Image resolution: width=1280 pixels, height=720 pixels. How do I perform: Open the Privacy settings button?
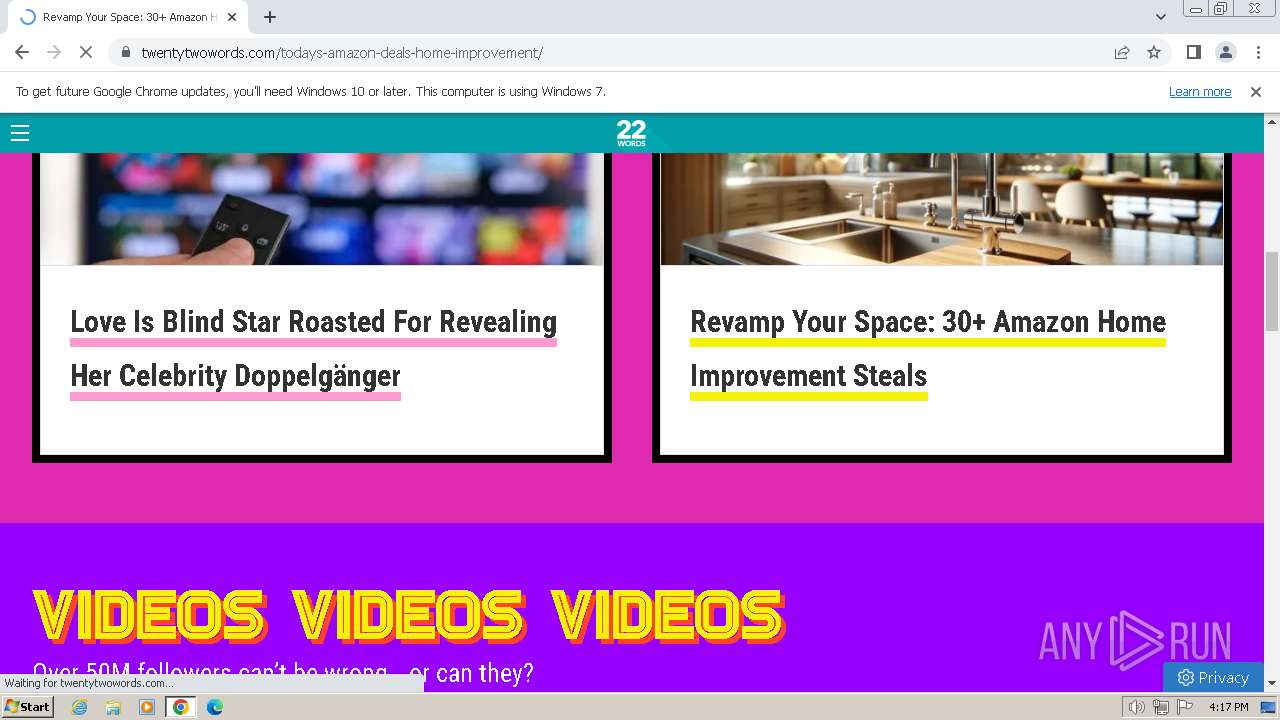pyautogui.click(x=1213, y=677)
